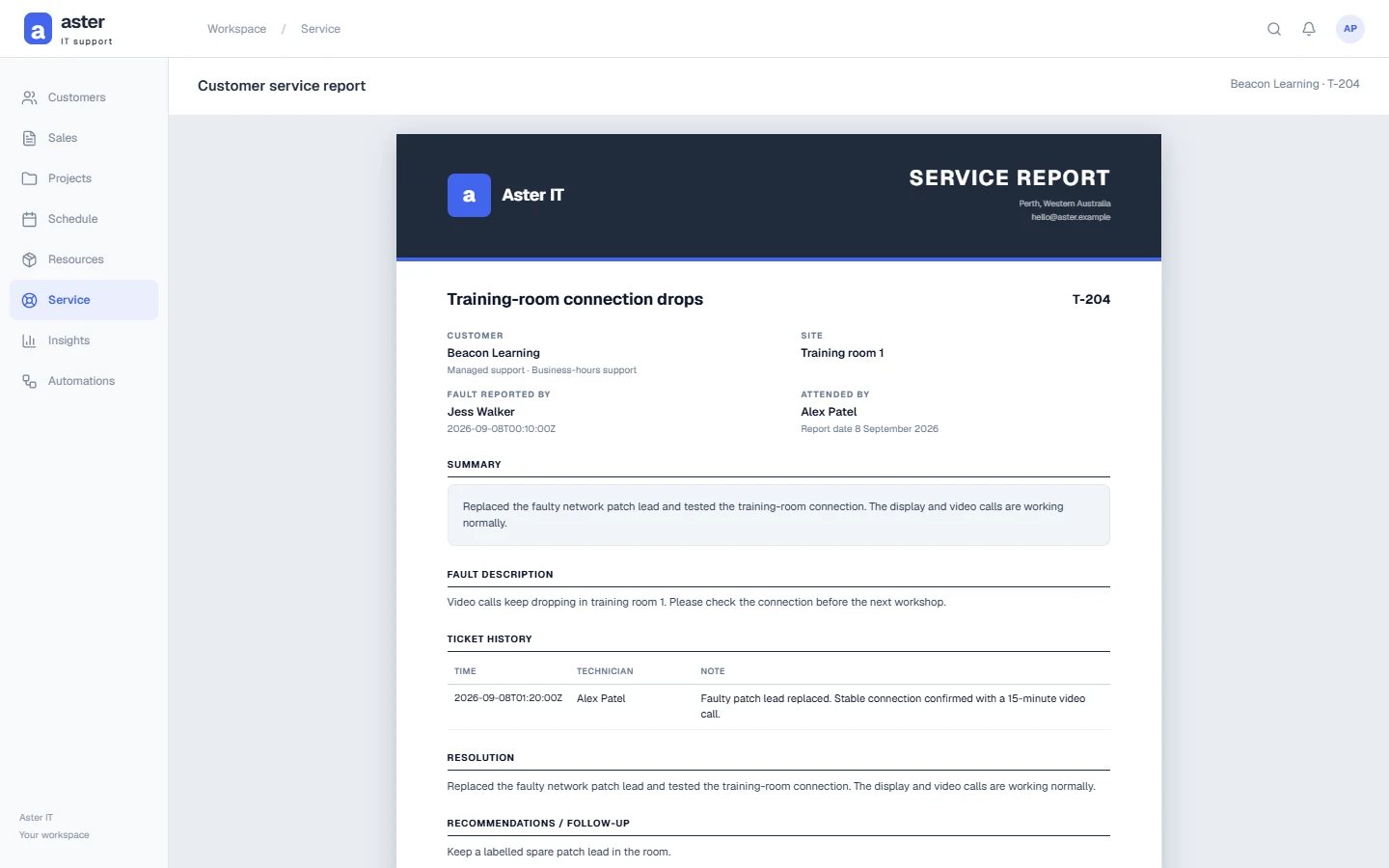Click the Aster IT report logo badge
Image resolution: width=1389 pixels, height=868 pixels.
click(469, 195)
